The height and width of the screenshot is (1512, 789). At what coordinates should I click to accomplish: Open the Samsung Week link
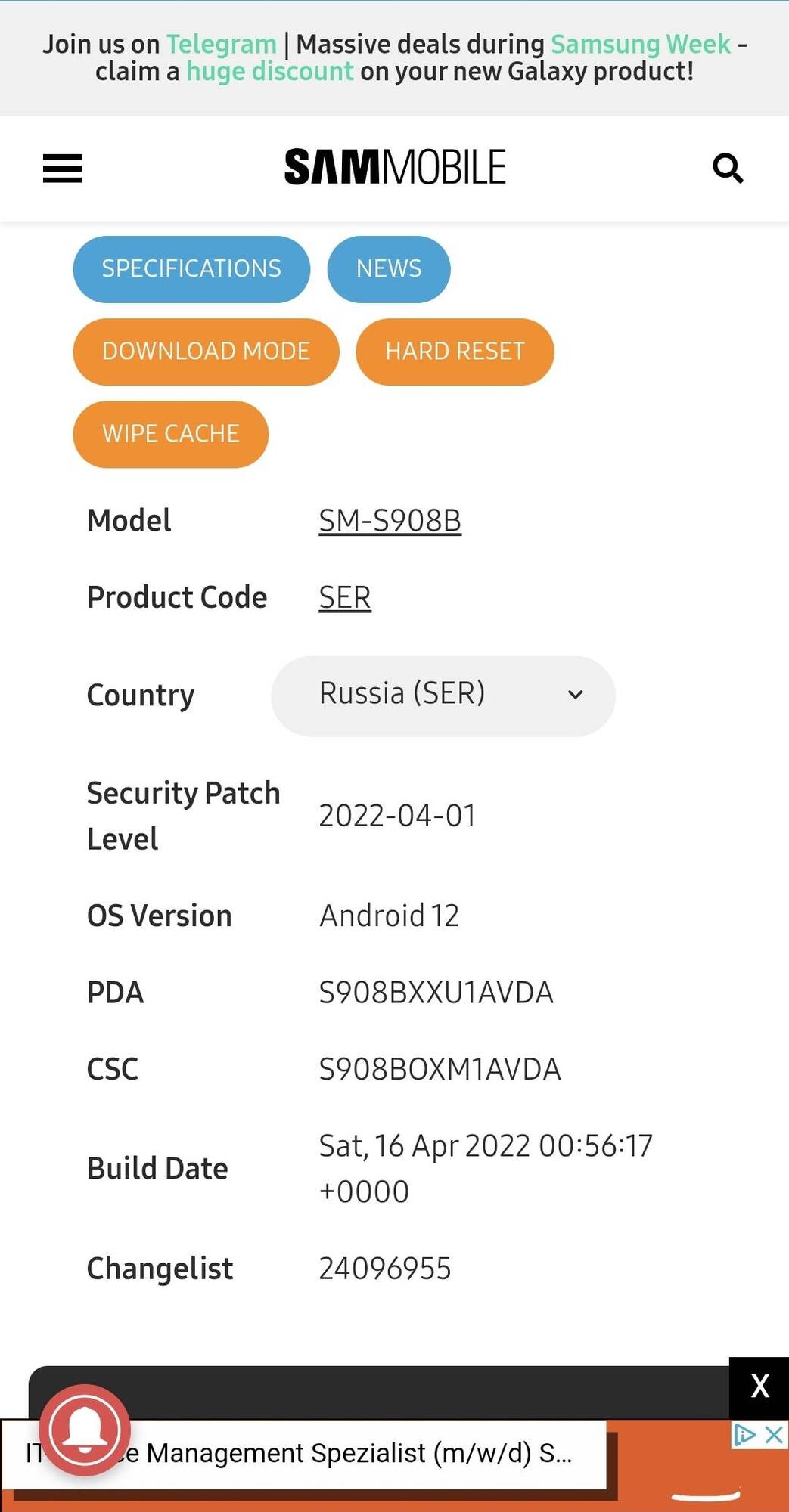pos(641,44)
